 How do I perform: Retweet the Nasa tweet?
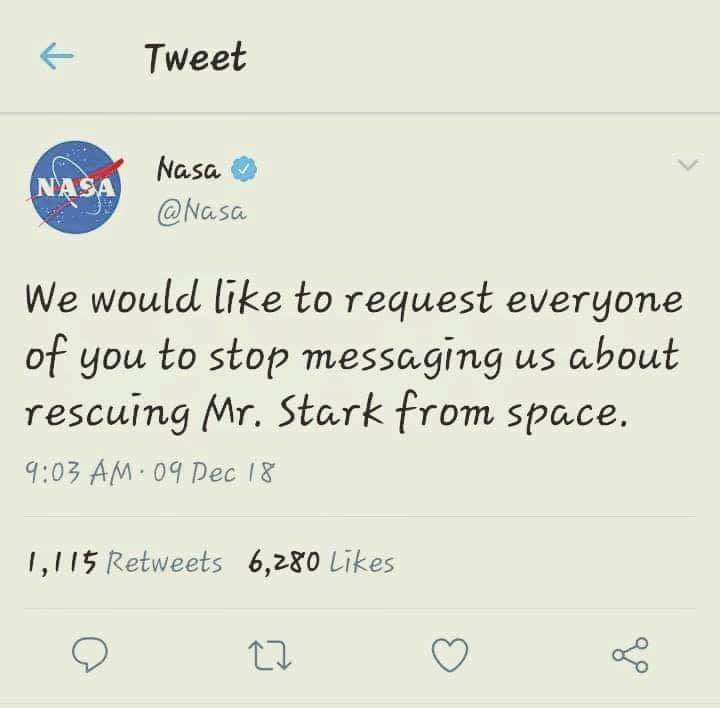click(x=270, y=655)
